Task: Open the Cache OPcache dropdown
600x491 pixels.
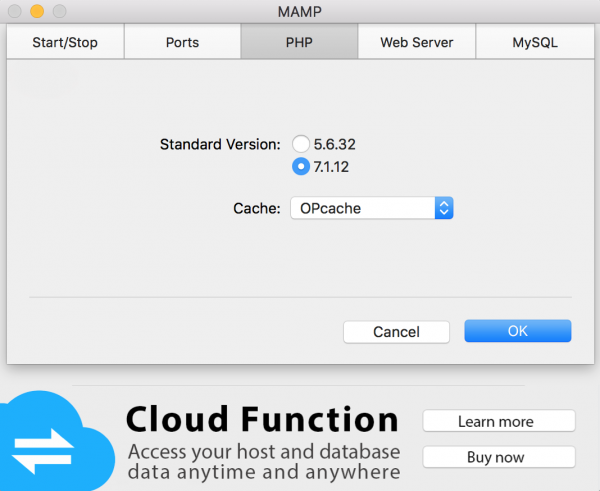Action: 372,208
